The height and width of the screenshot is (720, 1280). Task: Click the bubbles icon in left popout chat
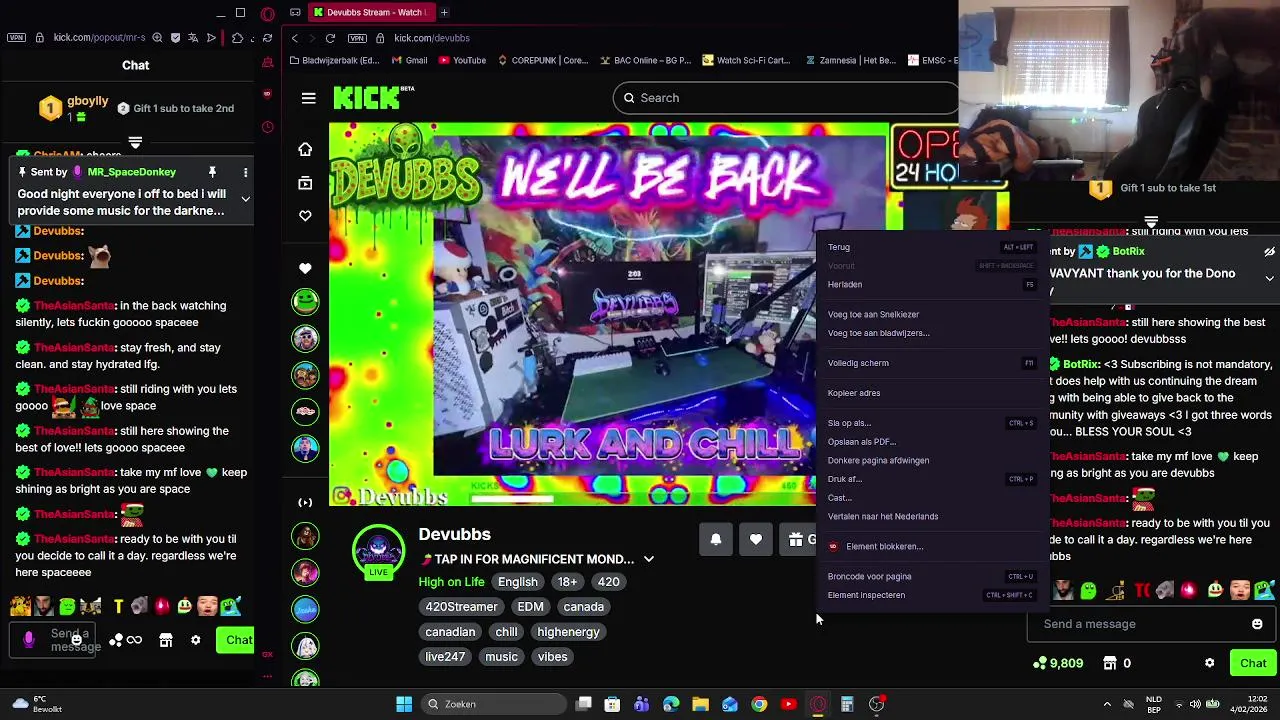point(115,640)
